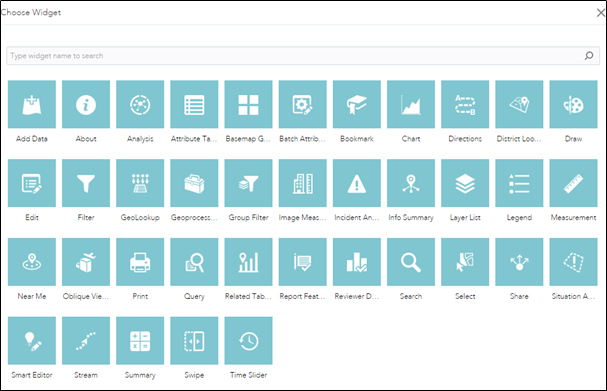
Task: Pick the Stream widget
Action: click(x=86, y=341)
